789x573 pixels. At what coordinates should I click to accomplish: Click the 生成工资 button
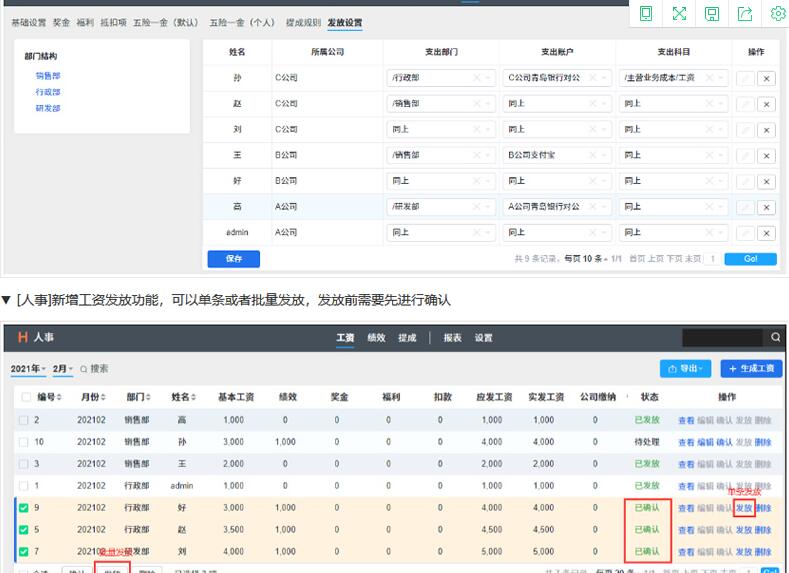pyautogui.click(x=751, y=368)
